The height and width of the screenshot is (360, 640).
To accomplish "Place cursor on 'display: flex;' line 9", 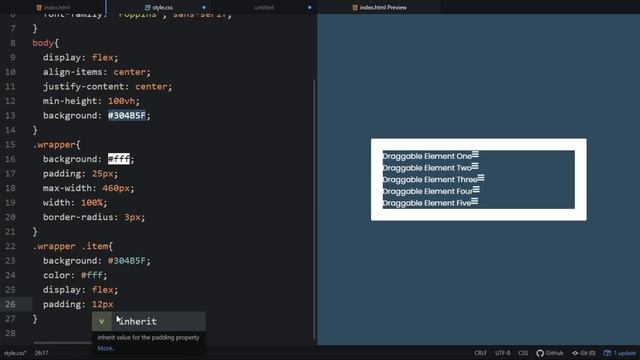I will point(80,58).
